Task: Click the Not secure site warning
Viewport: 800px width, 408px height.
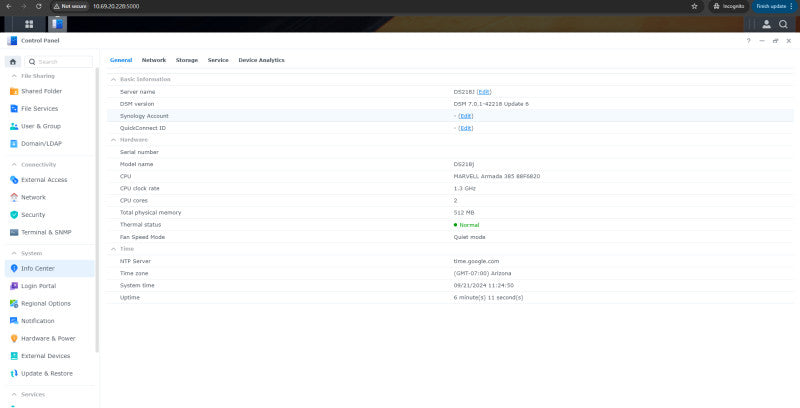Action: [70, 6]
